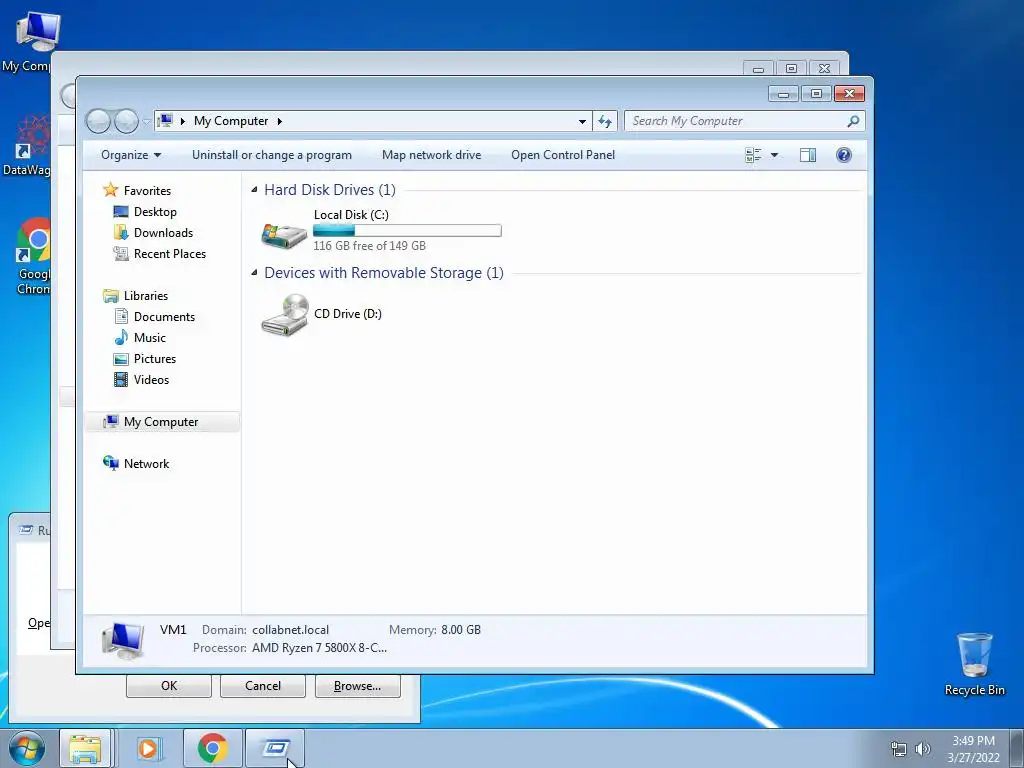Click the Videos film icon
This screenshot has width=1024, height=768.
point(121,379)
